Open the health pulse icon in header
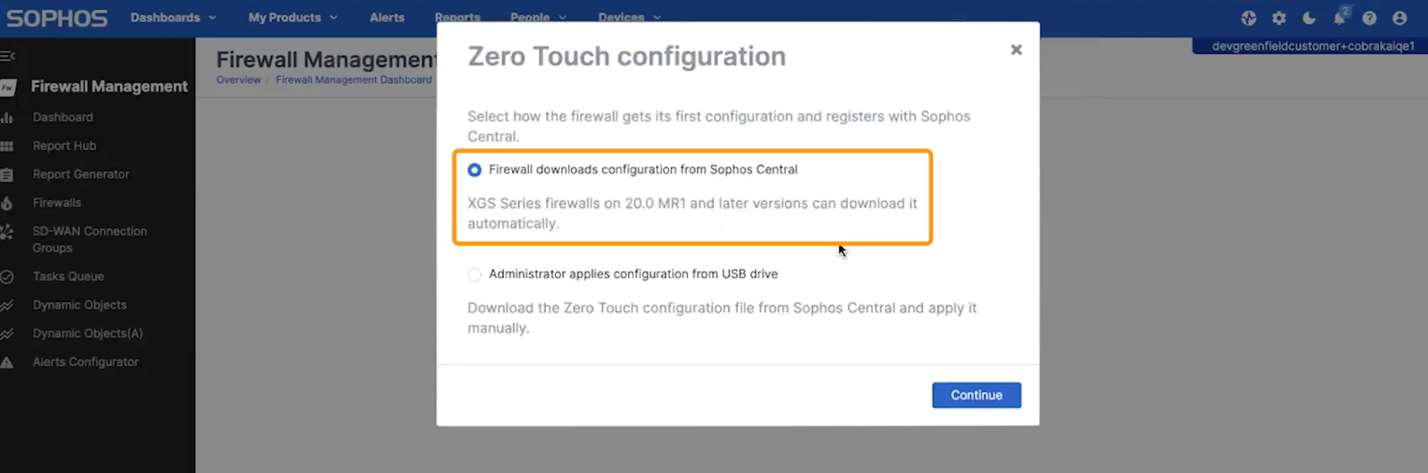Screen dimensions: 1428x473 pos(1248,18)
